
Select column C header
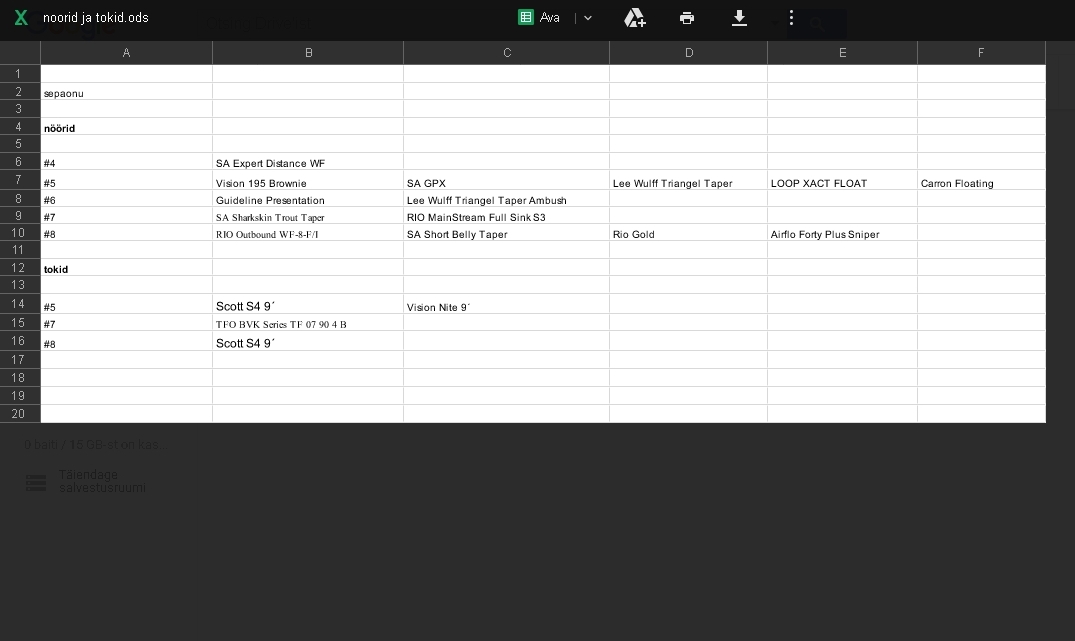click(x=506, y=53)
